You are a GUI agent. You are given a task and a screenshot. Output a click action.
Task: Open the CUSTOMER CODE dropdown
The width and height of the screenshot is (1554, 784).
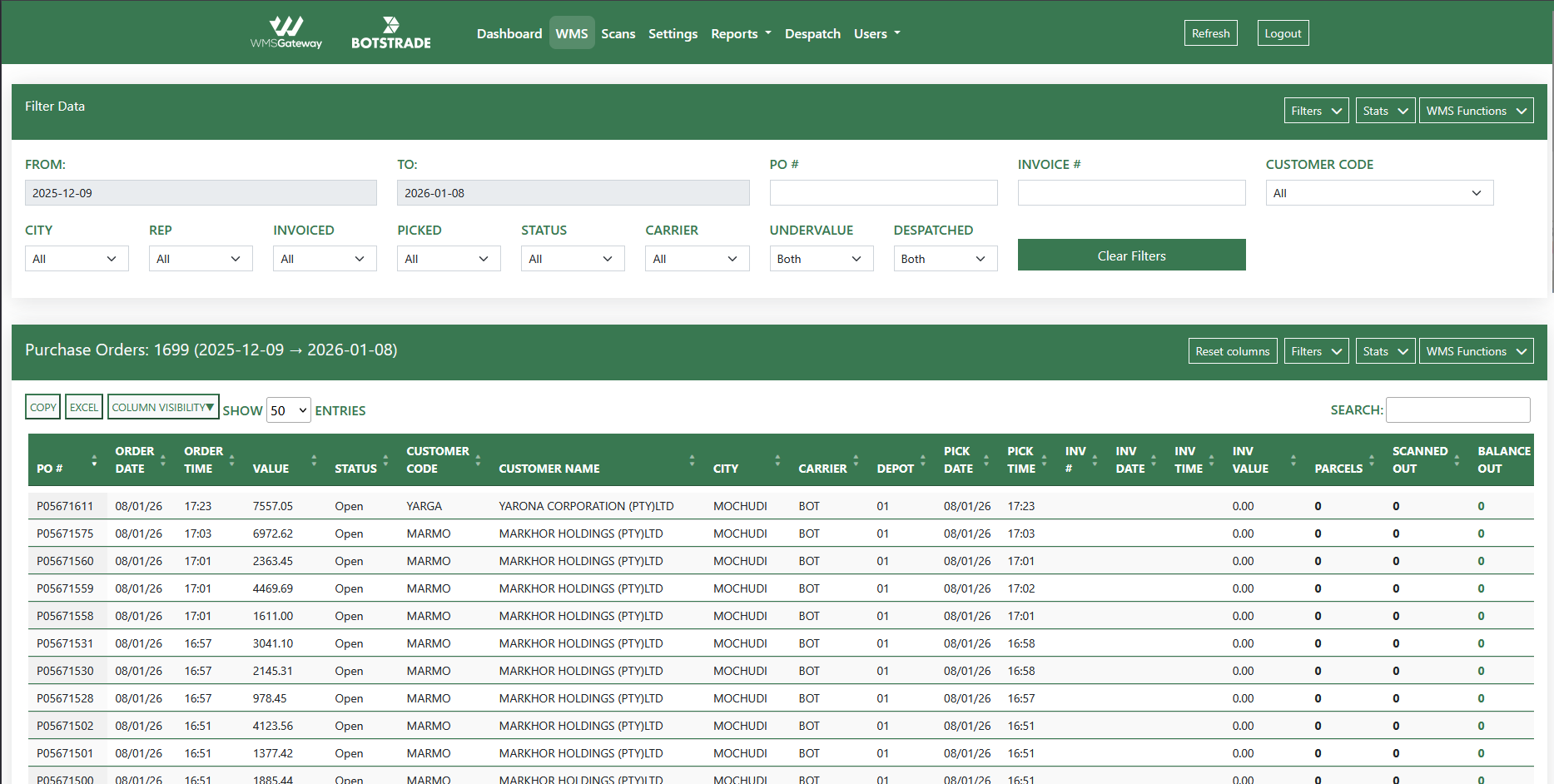1378,192
